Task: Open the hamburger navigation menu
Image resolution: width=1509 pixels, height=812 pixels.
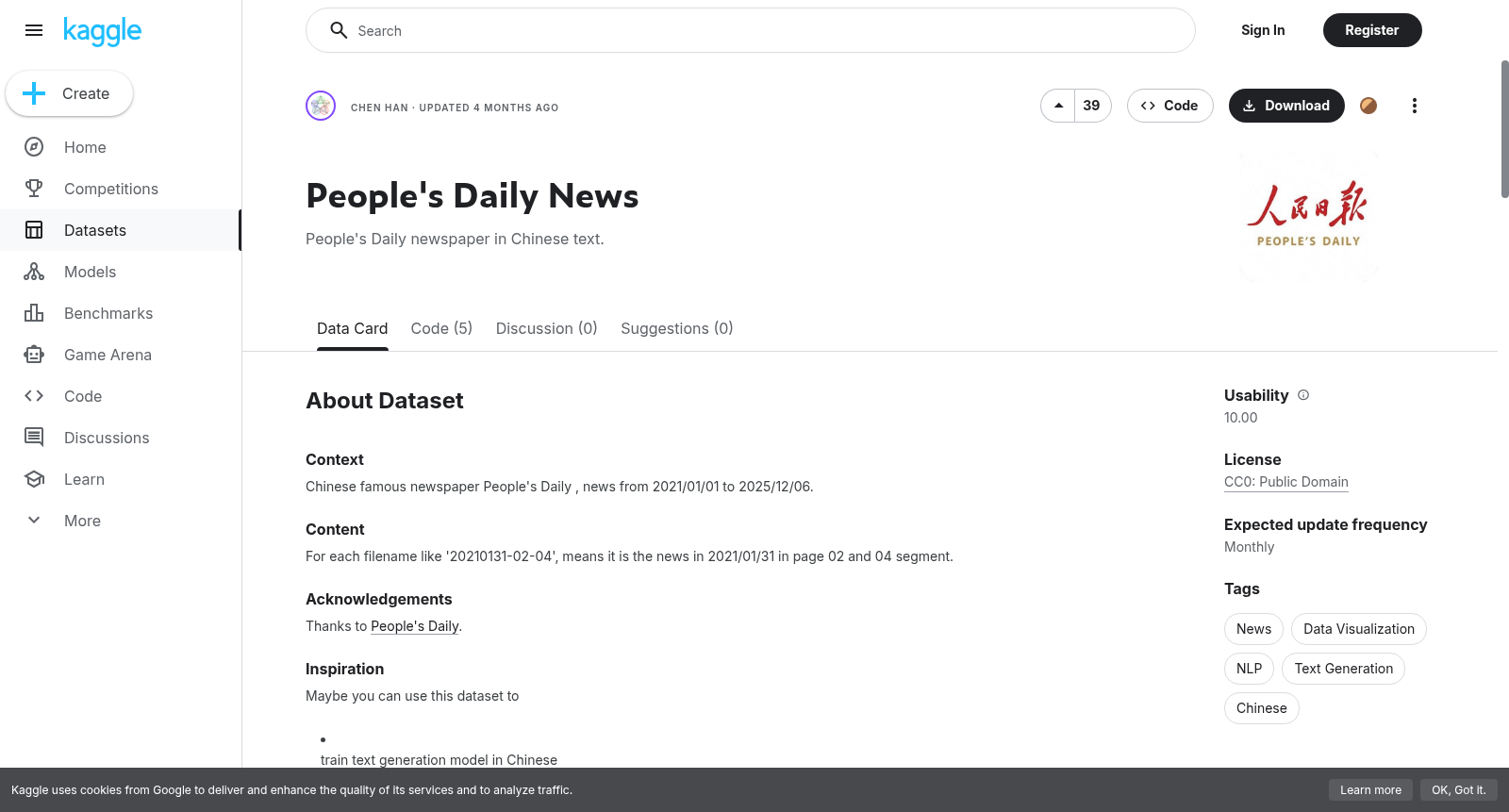Action: click(34, 30)
